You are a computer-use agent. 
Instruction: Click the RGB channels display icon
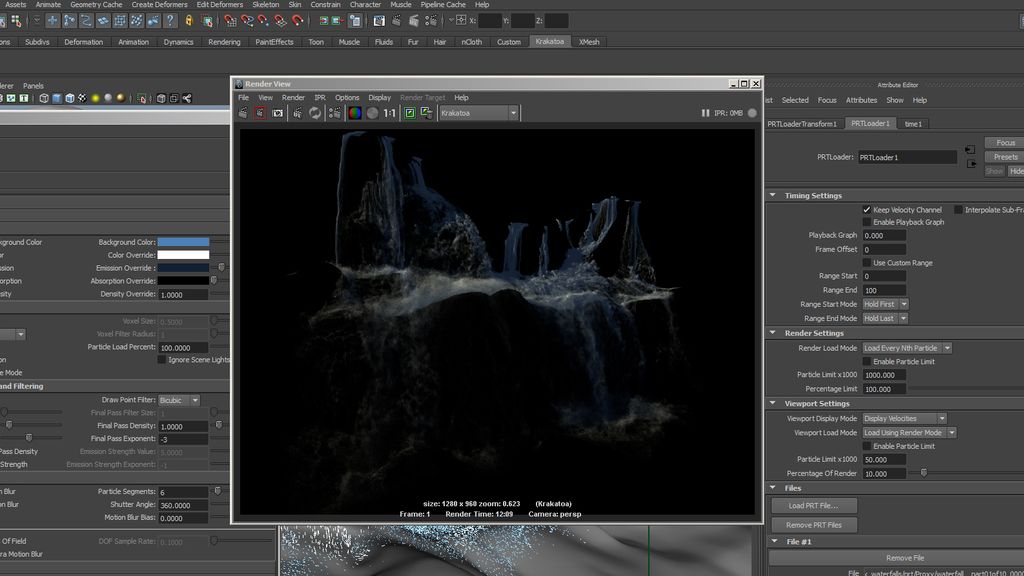click(x=354, y=113)
